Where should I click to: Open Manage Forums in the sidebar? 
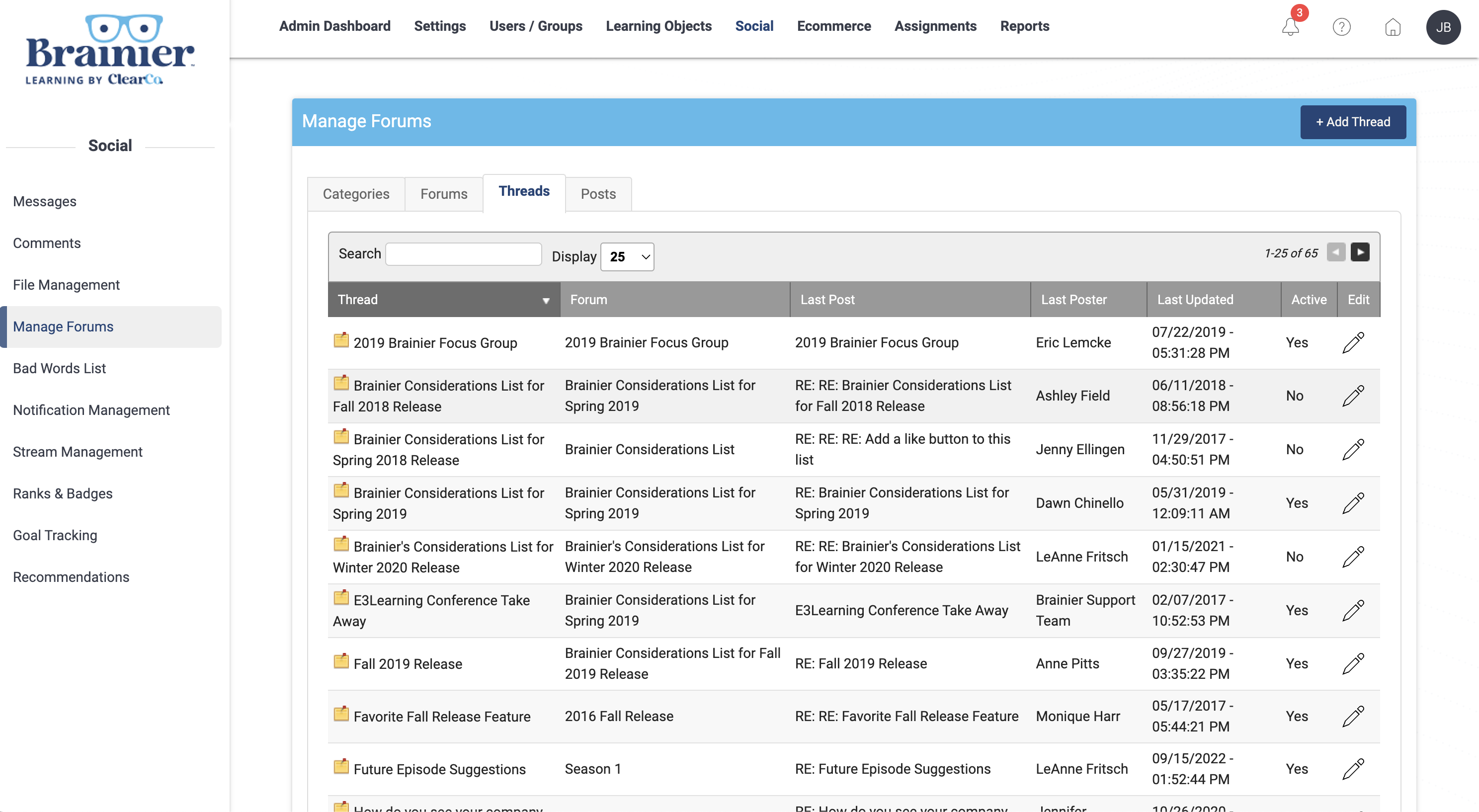(x=111, y=327)
